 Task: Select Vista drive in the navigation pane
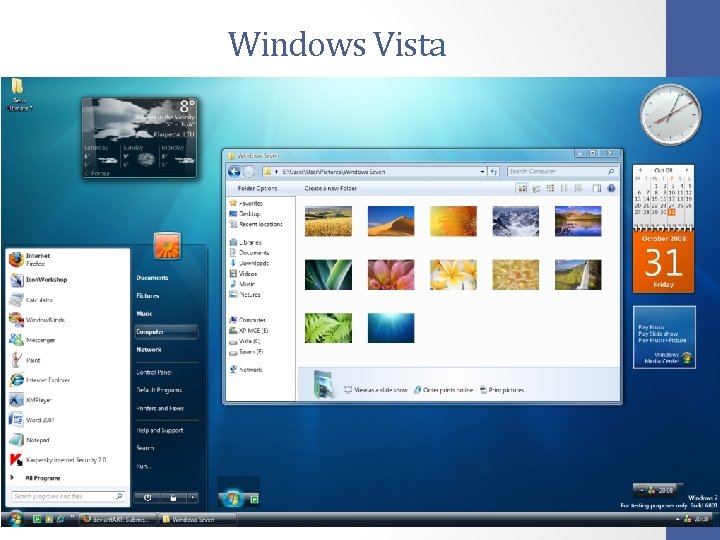[245, 341]
